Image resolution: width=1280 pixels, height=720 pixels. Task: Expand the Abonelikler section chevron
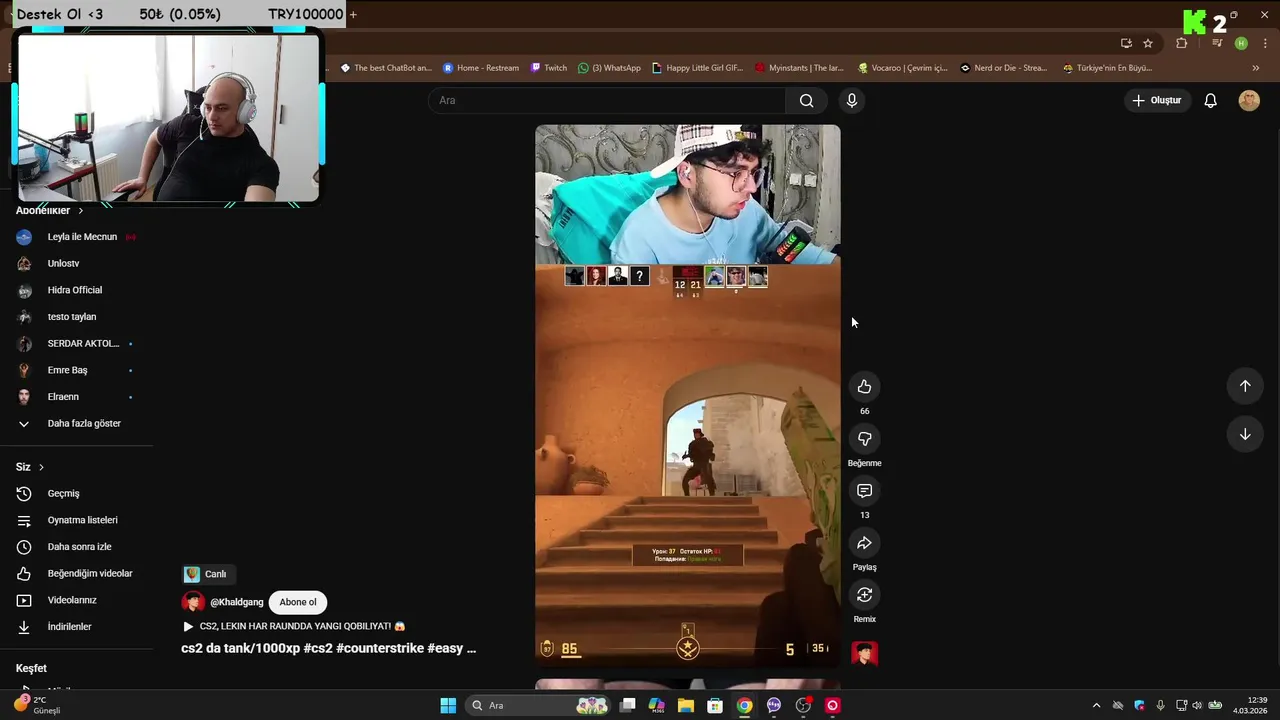[80, 211]
